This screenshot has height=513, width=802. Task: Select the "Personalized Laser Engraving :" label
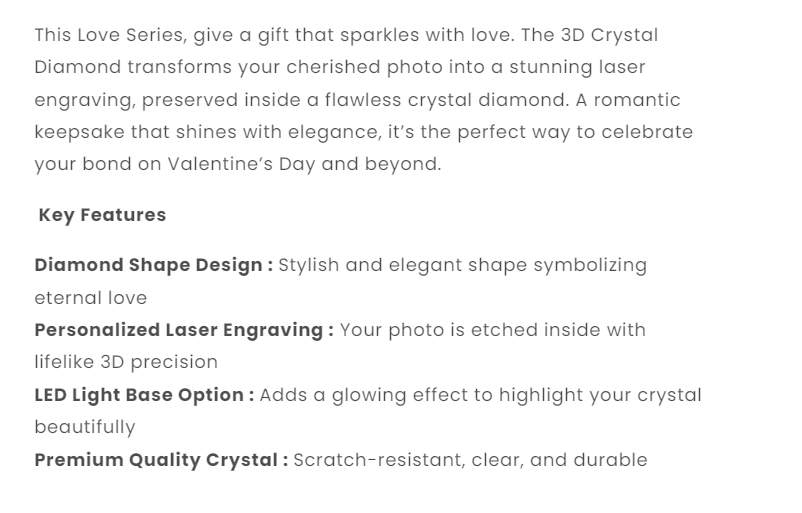(x=184, y=330)
